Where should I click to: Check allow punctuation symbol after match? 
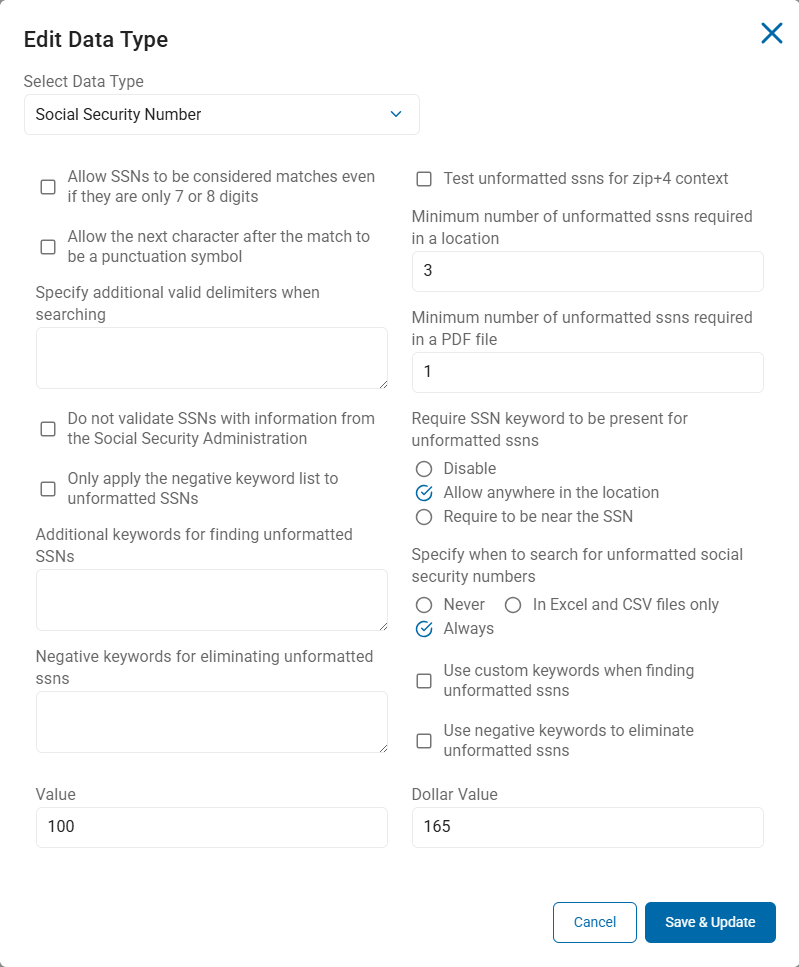[48, 247]
